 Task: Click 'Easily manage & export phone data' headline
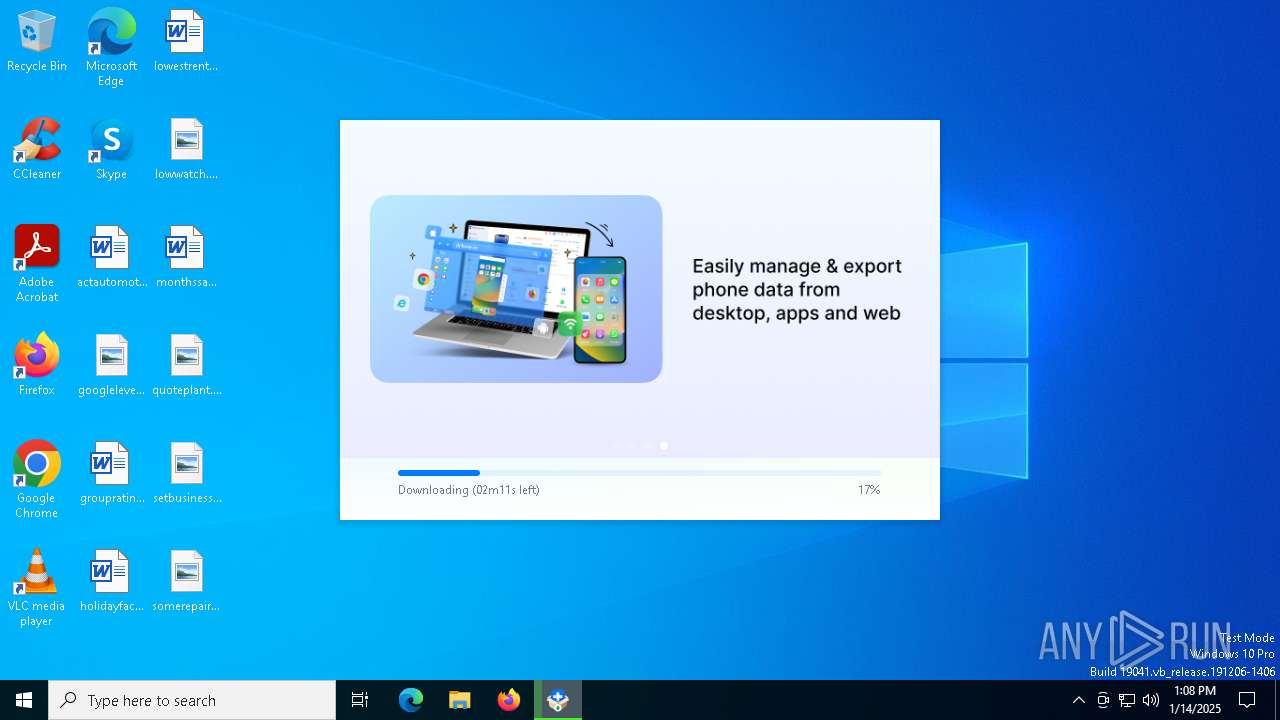click(797, 290)
